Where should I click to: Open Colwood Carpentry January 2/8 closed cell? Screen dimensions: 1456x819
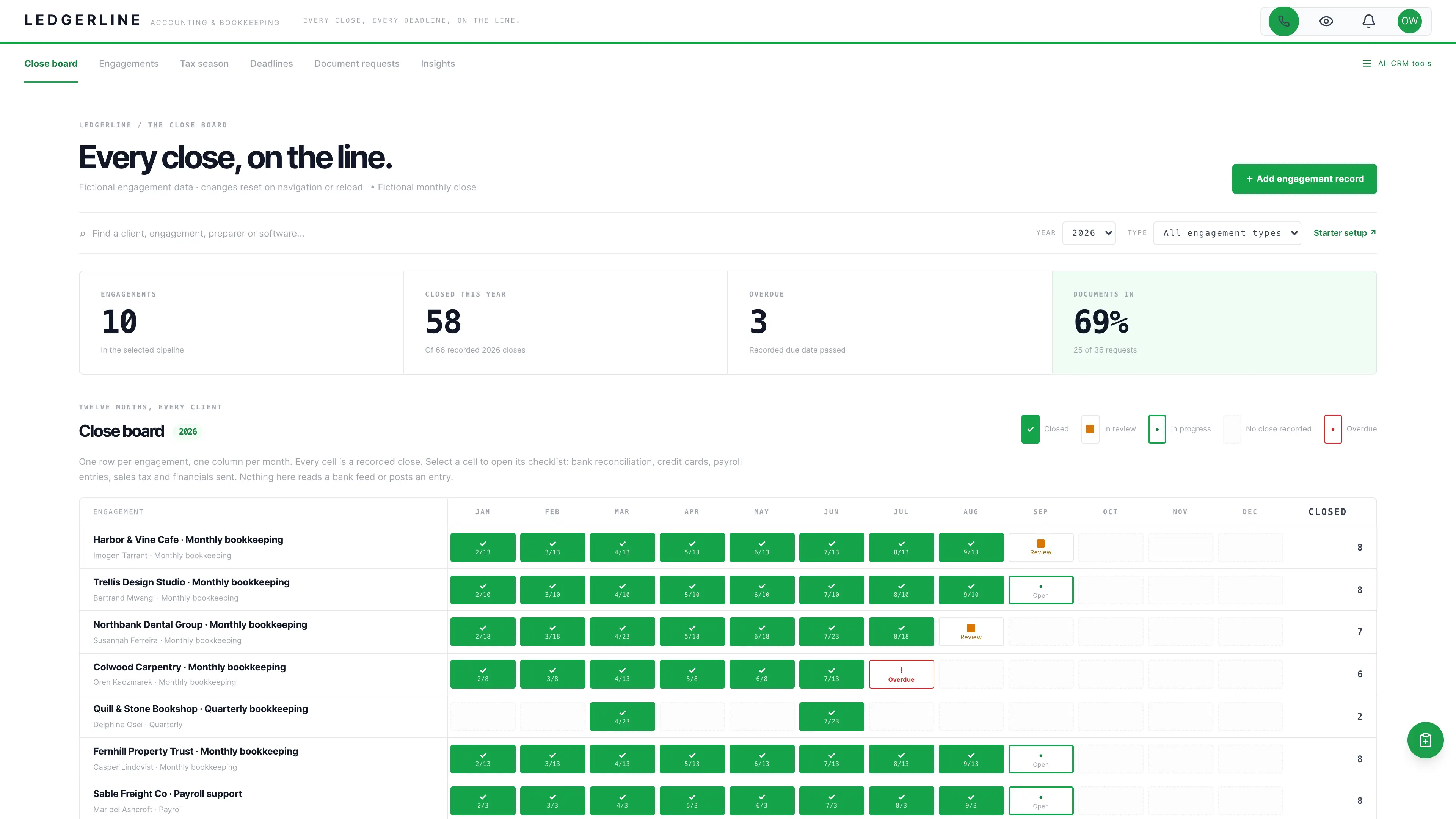click(x=483, y=674)
